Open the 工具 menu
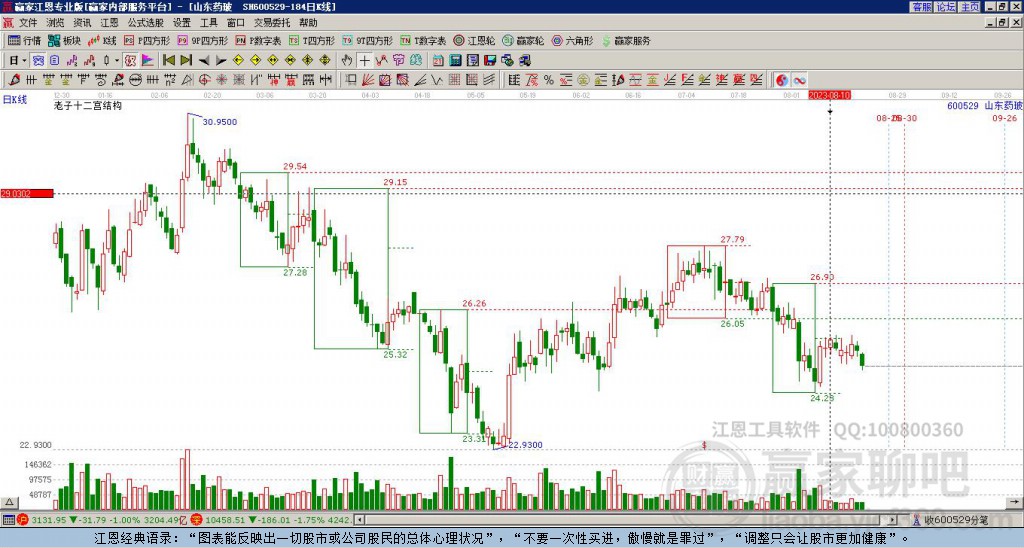Image resolution: width=1024 pixels, height=548 pixels. click(209, 23)
